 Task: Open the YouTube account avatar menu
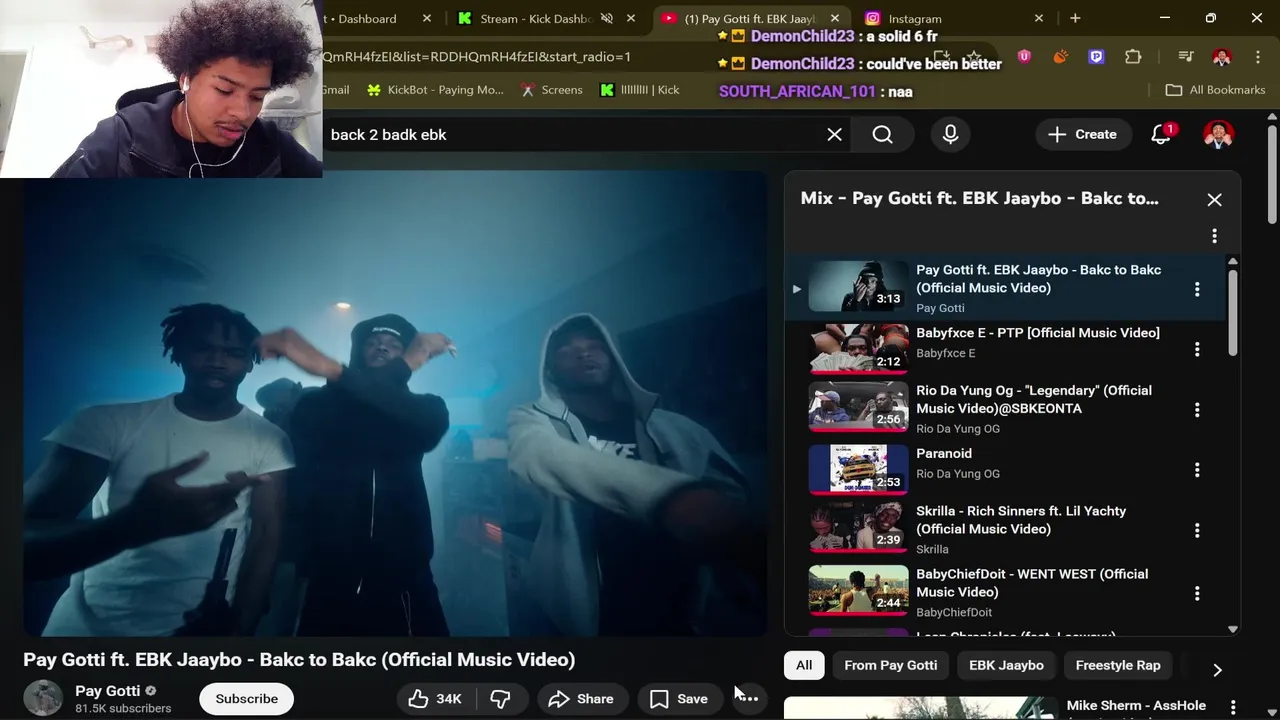tap(1218, 134)
